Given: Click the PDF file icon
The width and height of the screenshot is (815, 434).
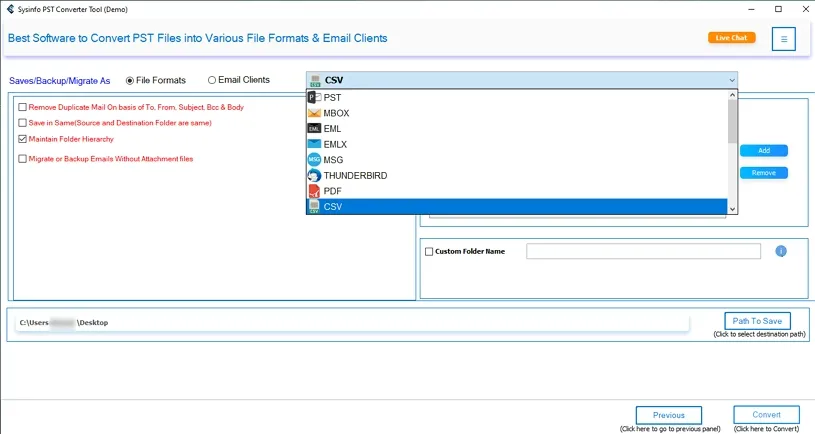Looking at the screenshot, I should click(x=314, y=191).
